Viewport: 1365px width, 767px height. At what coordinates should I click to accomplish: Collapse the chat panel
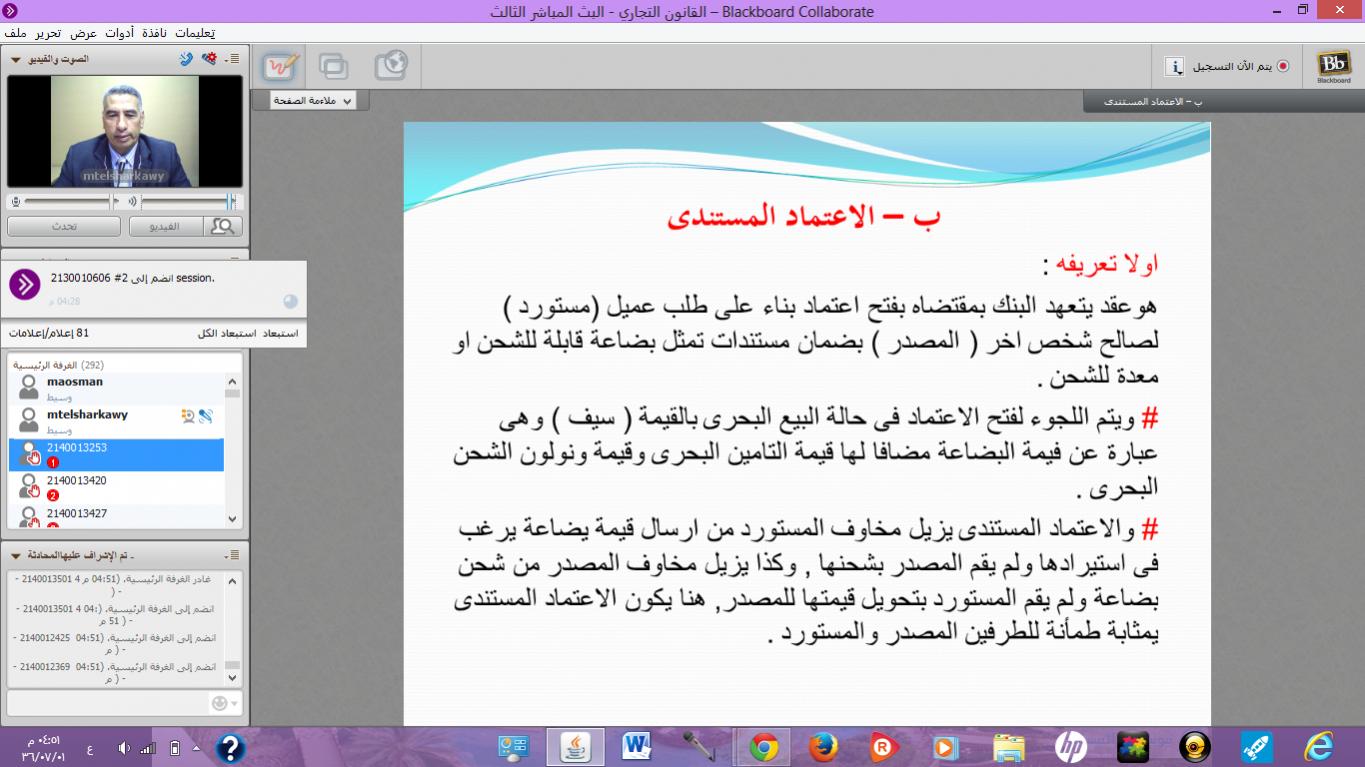(15, 554)
